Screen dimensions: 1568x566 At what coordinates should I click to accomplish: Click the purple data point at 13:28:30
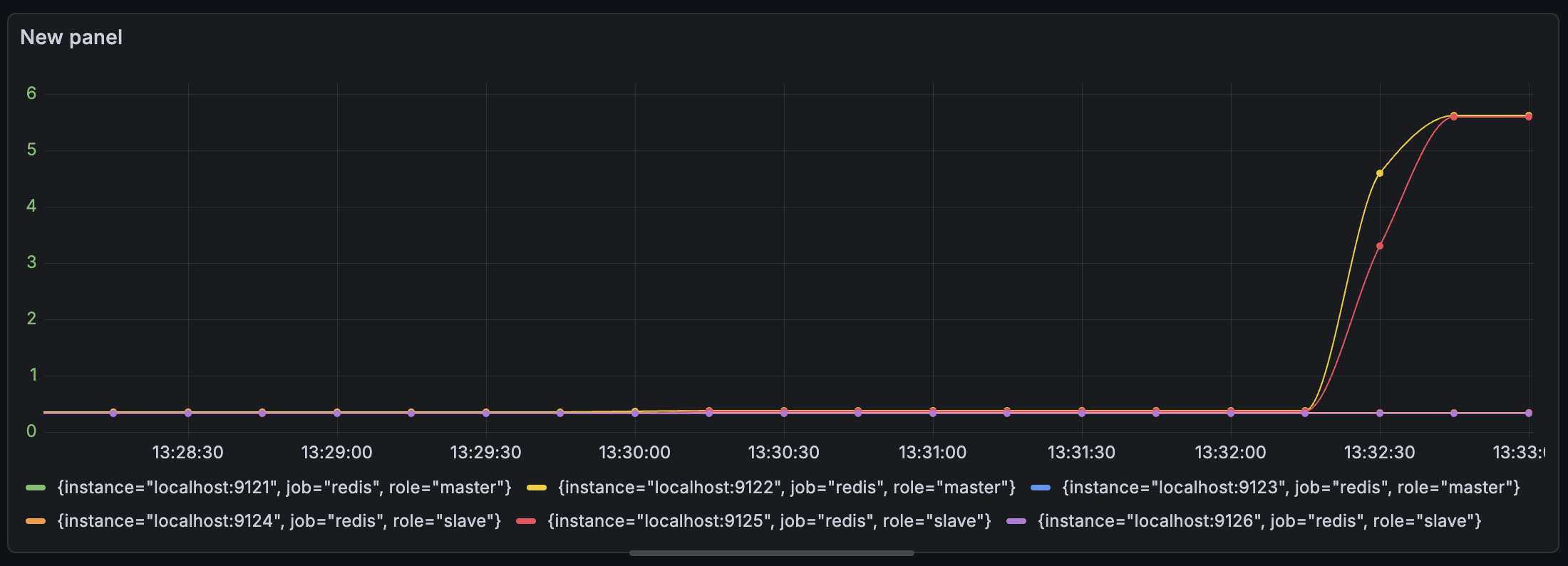click(188, 413)
